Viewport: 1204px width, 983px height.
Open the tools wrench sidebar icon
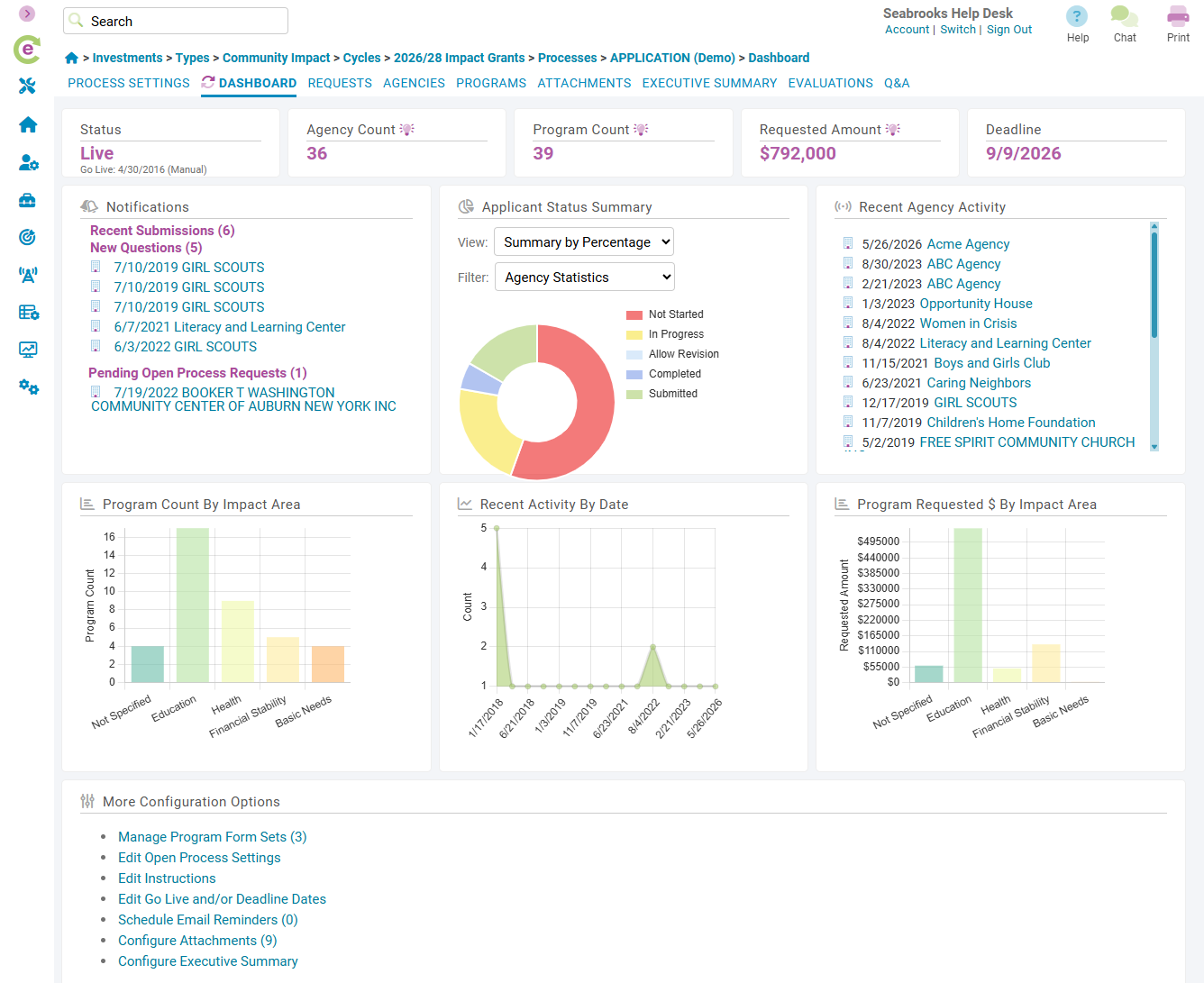[28, 86]
